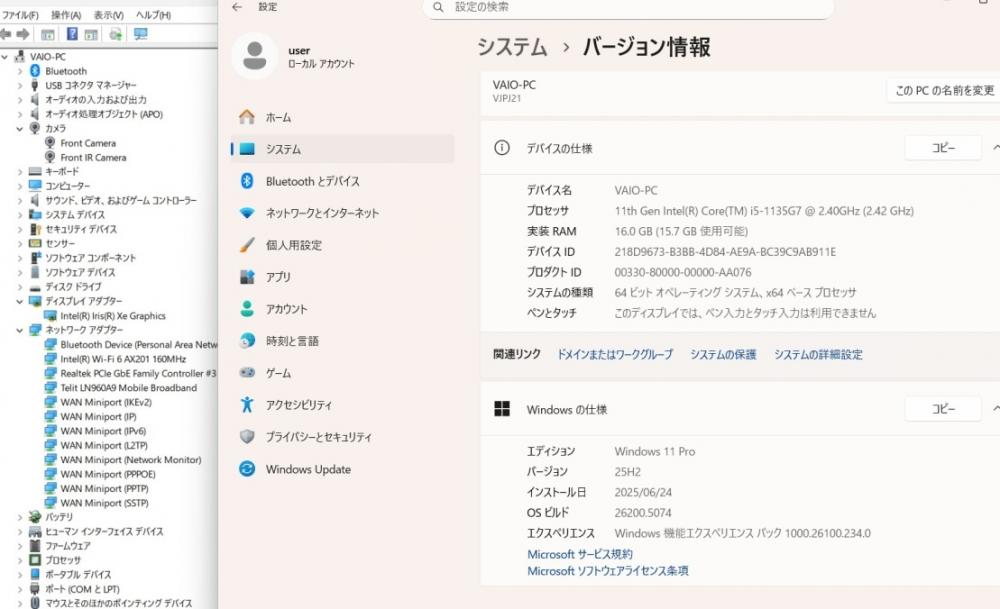Go to ホーム in Settings sidebar
This screenshot has height=609, width=1000.
(342, 117)
